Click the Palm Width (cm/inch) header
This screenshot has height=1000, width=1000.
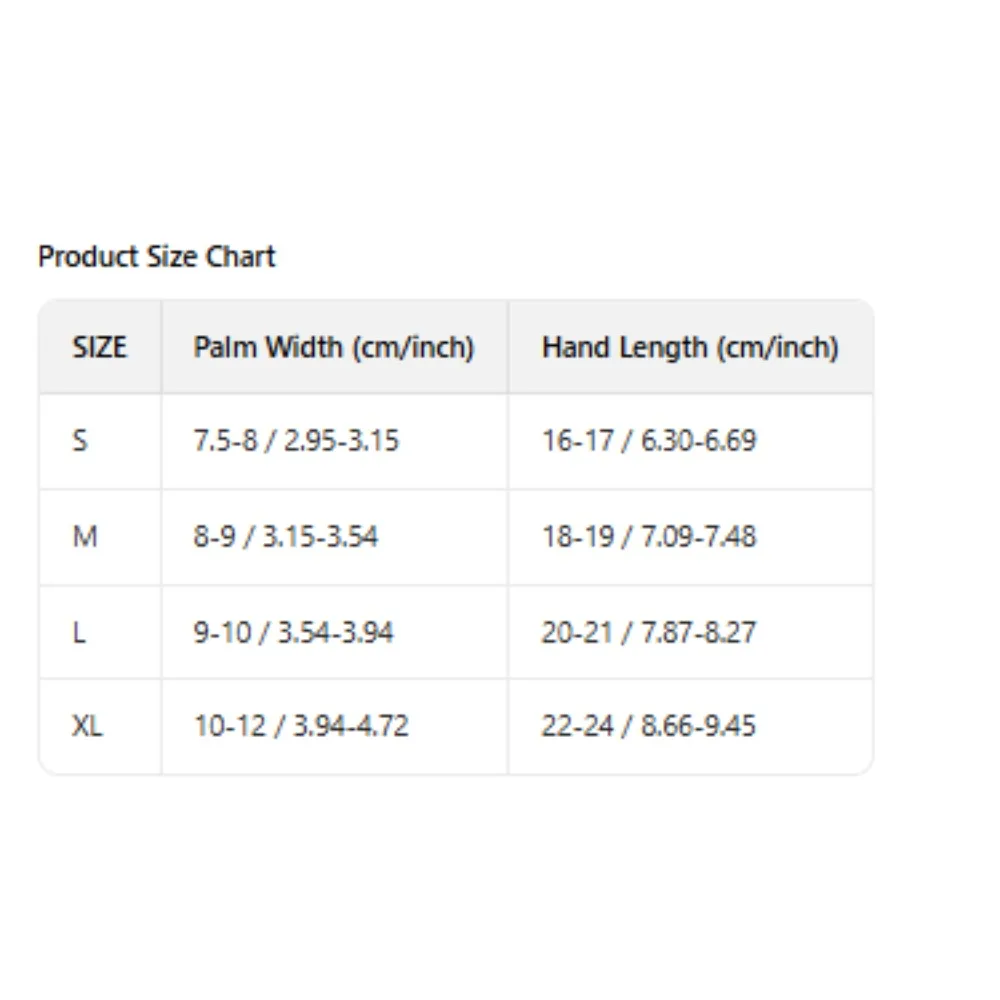click(x=333, y=348)
